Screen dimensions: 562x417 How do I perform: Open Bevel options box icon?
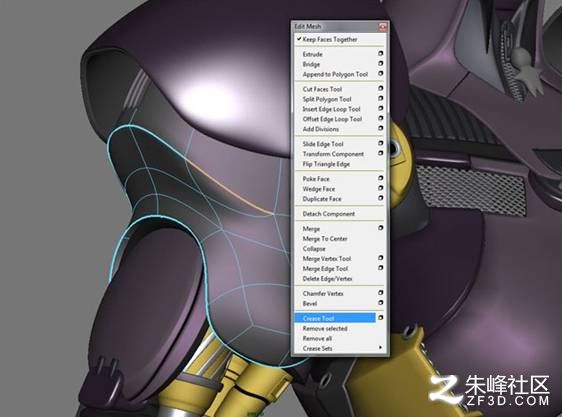tap(381, 303)
